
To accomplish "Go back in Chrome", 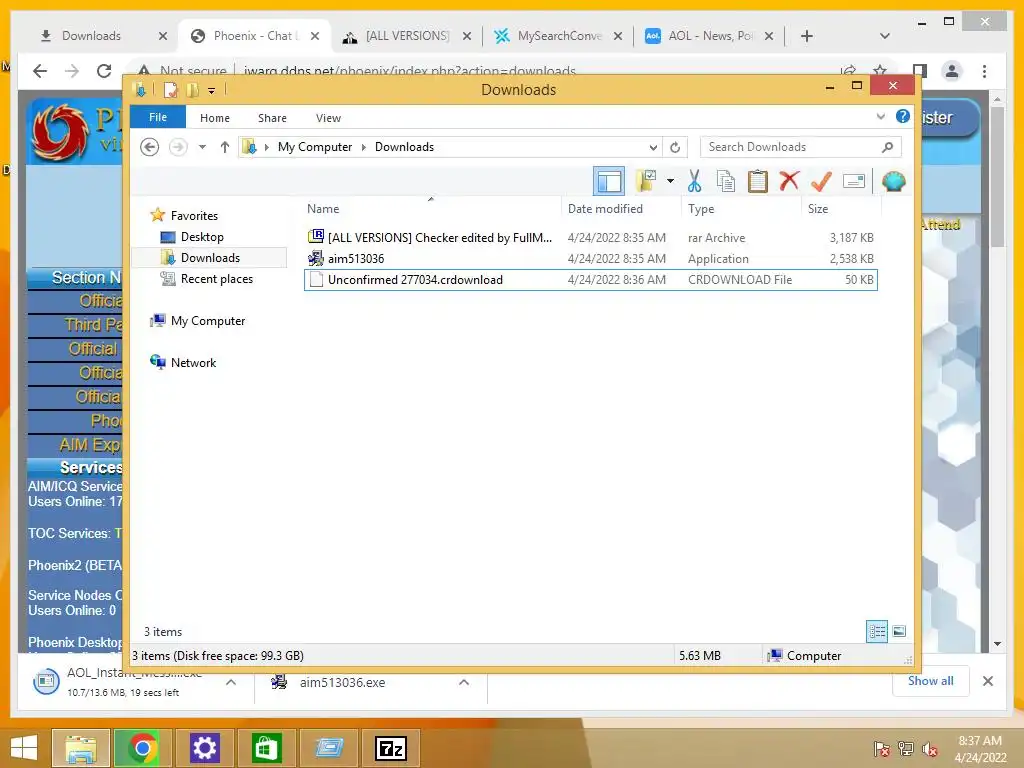I will pos(40,71).
